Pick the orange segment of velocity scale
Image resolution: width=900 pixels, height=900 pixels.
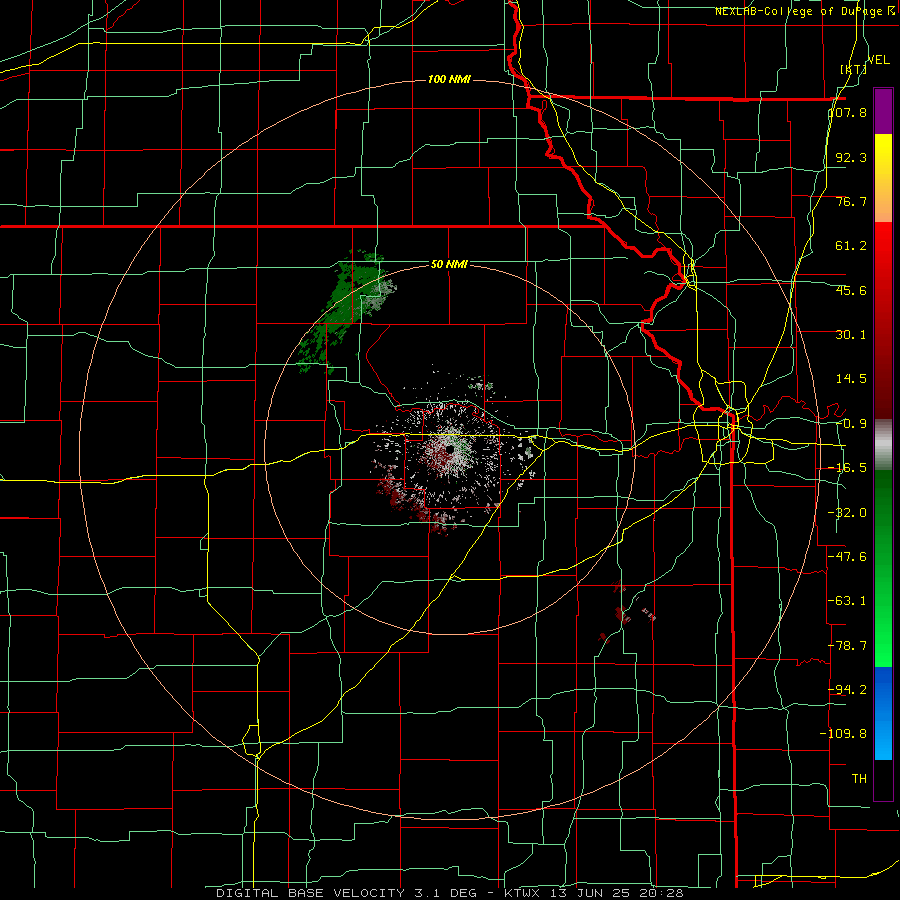click(x=883, y=200)
